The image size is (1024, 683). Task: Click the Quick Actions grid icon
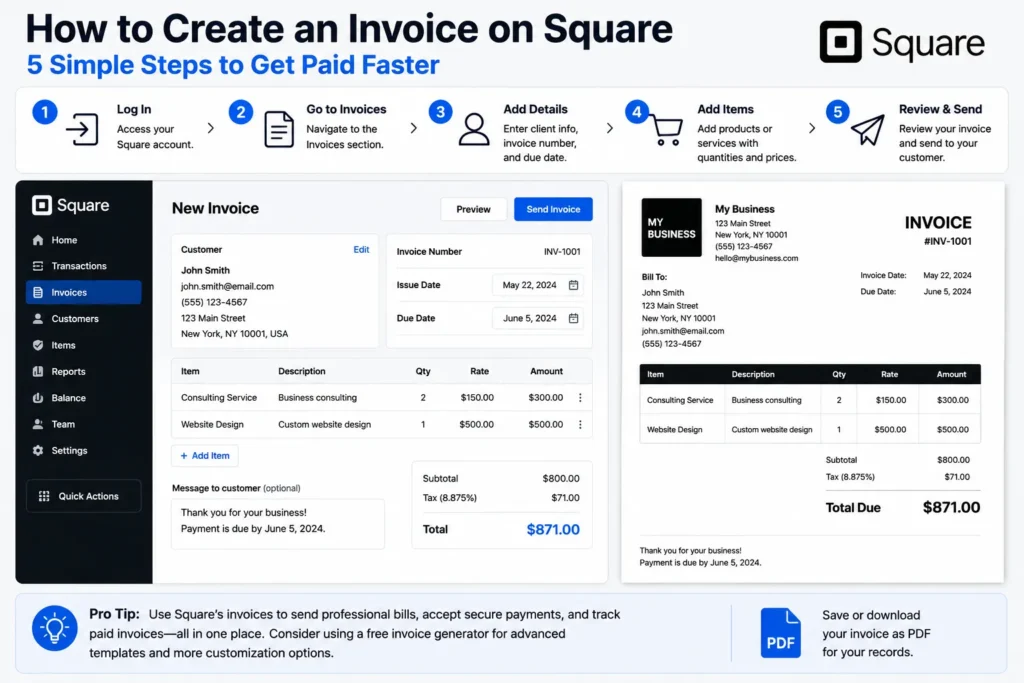click(x=44, y=496)
